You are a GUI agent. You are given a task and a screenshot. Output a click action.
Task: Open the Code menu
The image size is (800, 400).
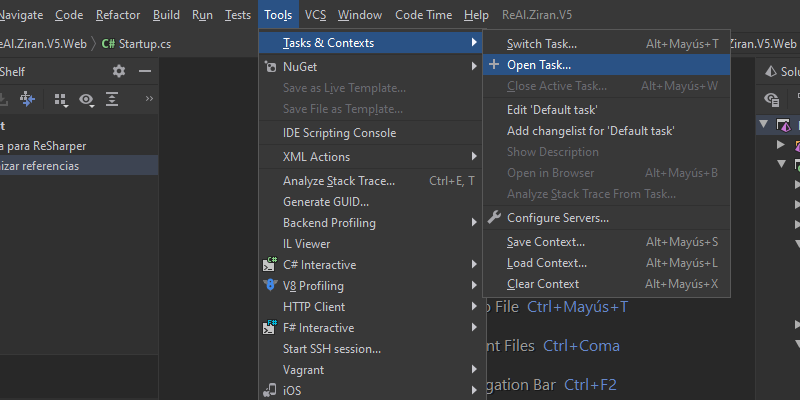point(69,15)
